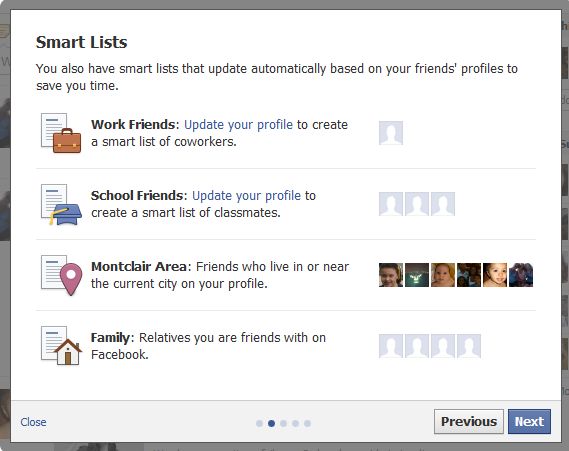Viewport: 569px width, 451px height.
Task: Click the Work Friends placeholder avatar
Action: coord(391,133)
